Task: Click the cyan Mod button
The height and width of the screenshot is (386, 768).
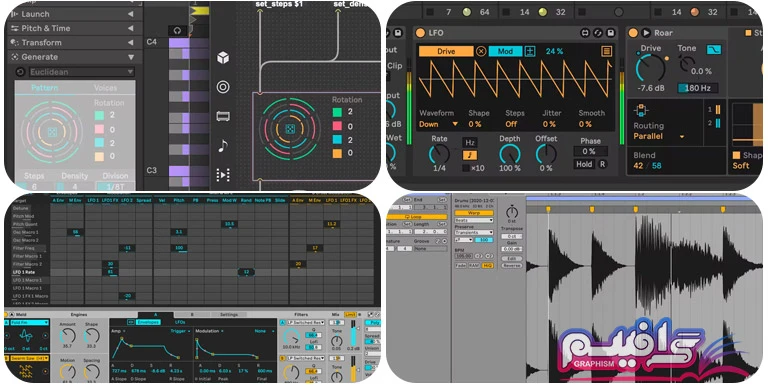Action: click(505, 51)
